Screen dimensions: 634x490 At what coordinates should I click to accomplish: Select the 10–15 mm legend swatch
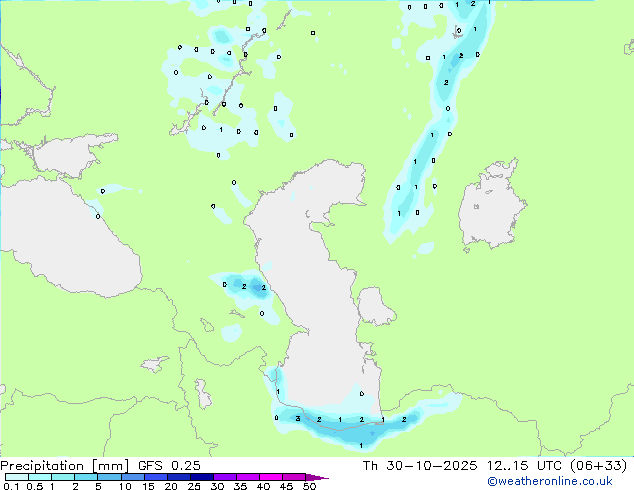[x=133, y=477]
